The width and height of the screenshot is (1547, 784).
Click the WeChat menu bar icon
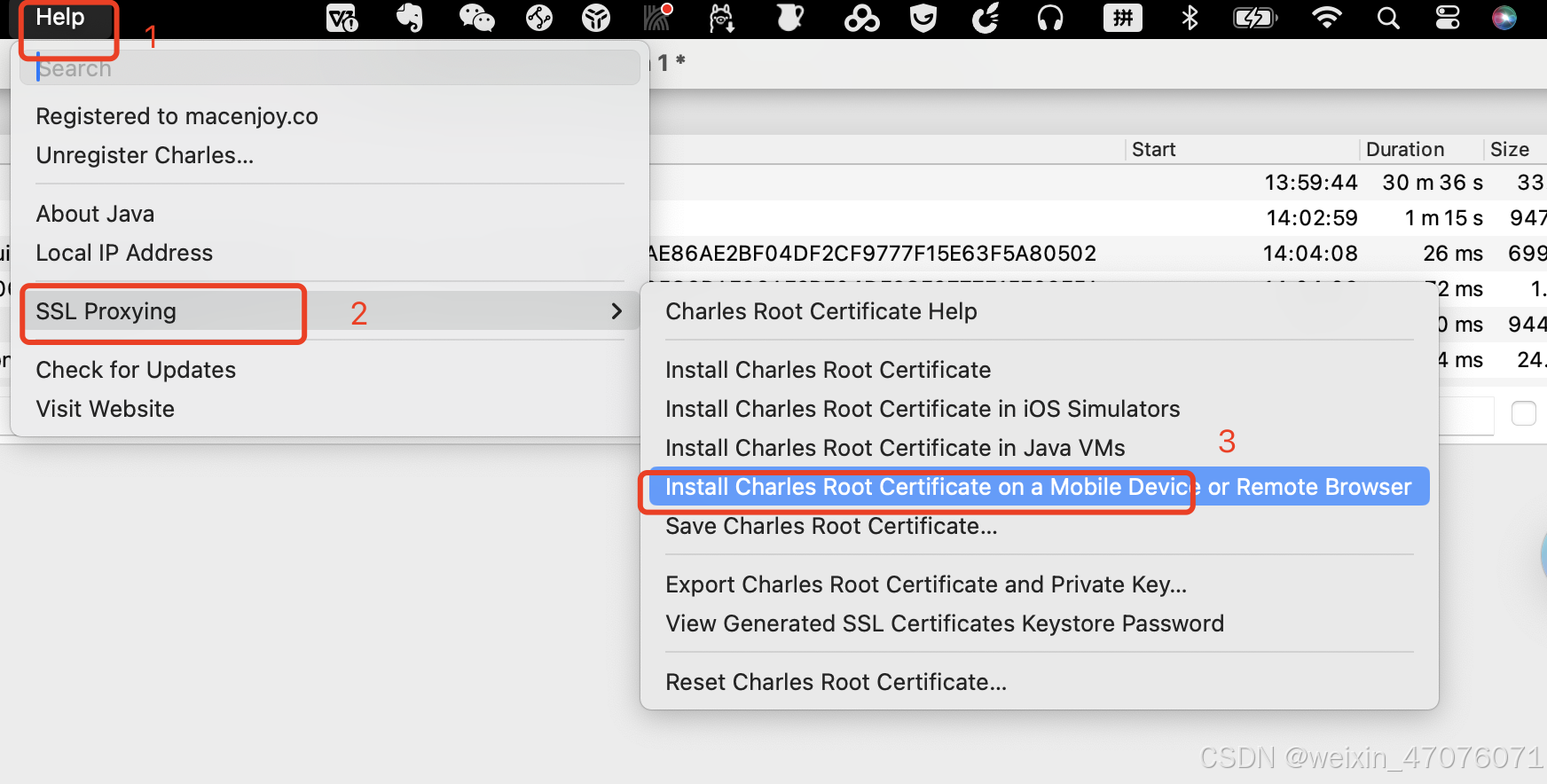pos(477,18)
